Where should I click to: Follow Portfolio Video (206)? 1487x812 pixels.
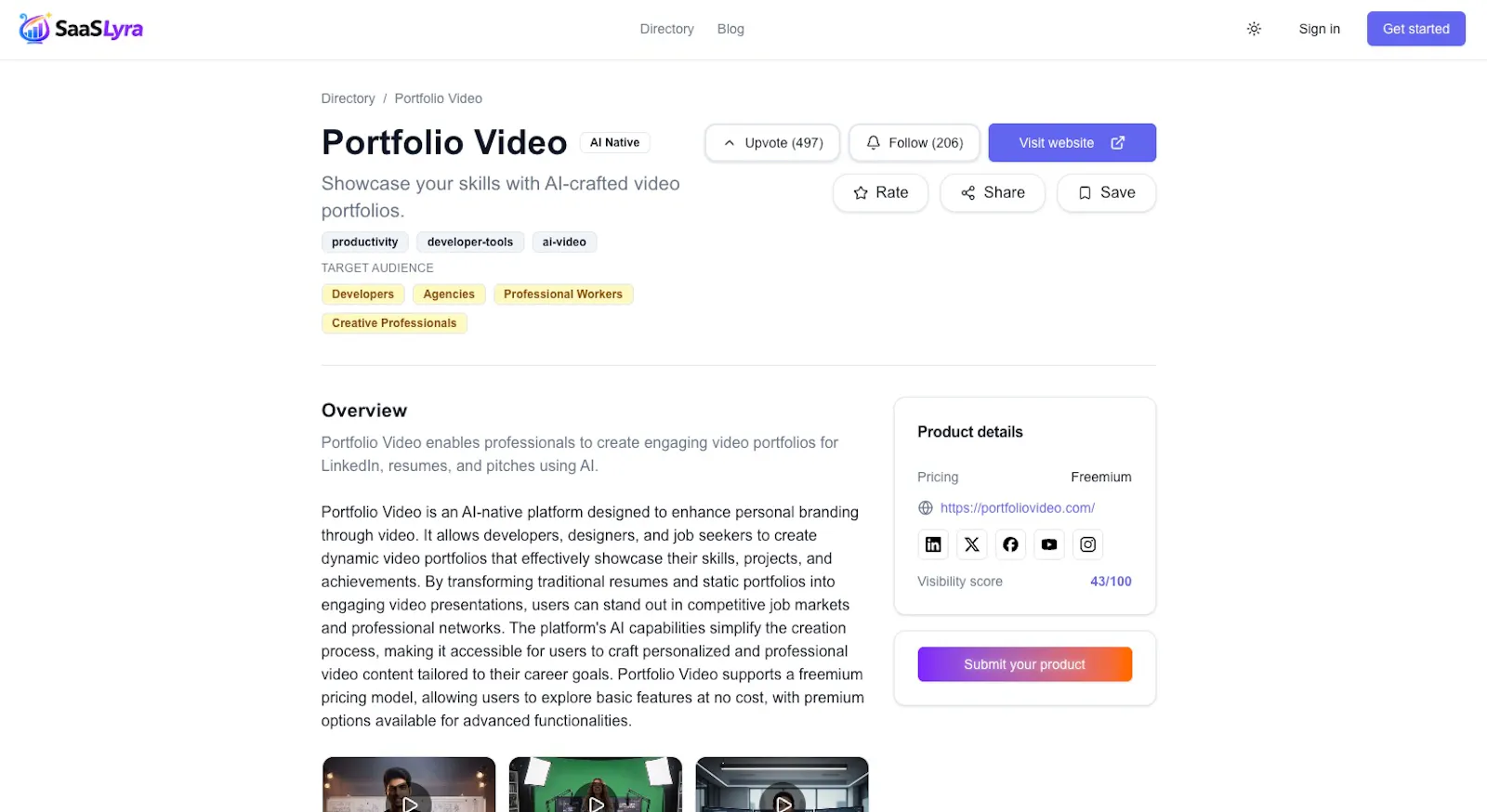(x=915, y=143)
